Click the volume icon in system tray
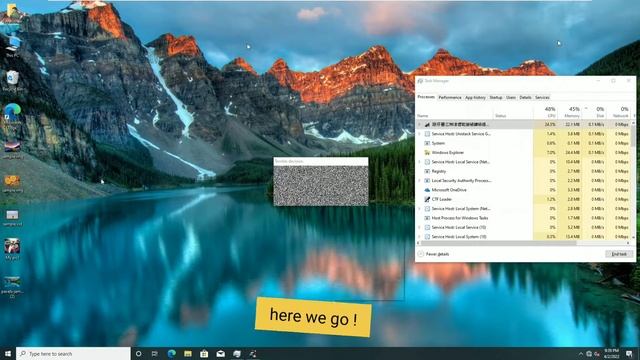 [597, 353]
